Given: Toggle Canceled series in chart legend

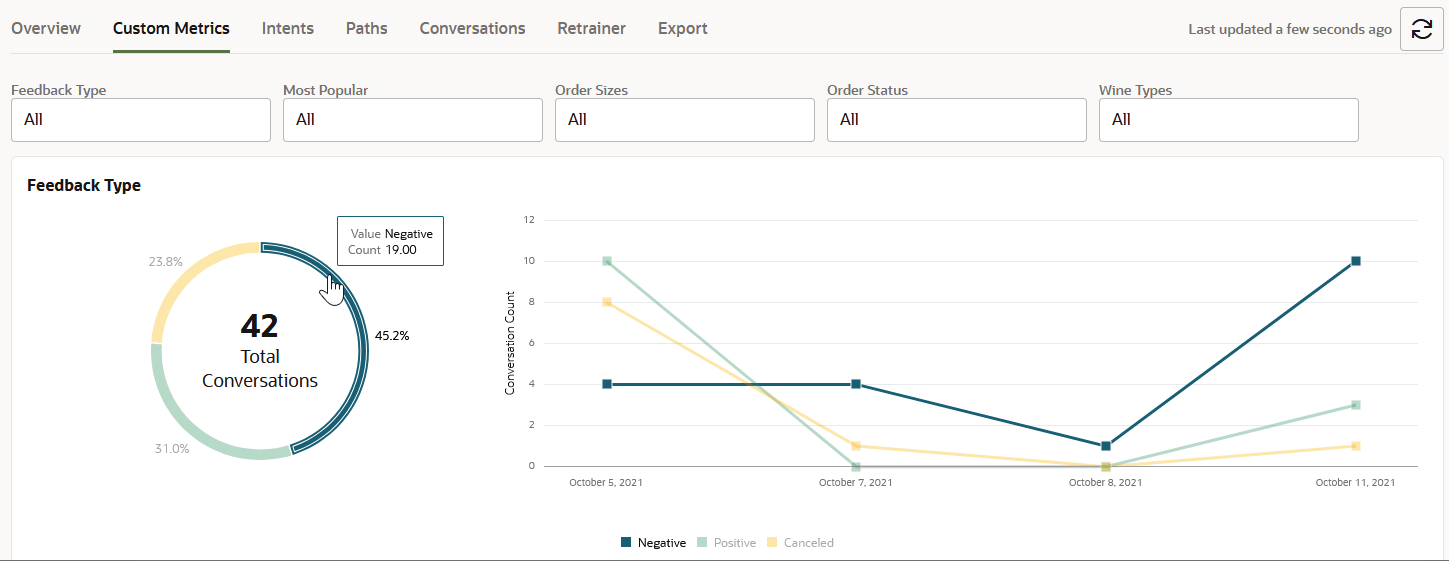Looking at the screenshot, I should tap(800, 543).
